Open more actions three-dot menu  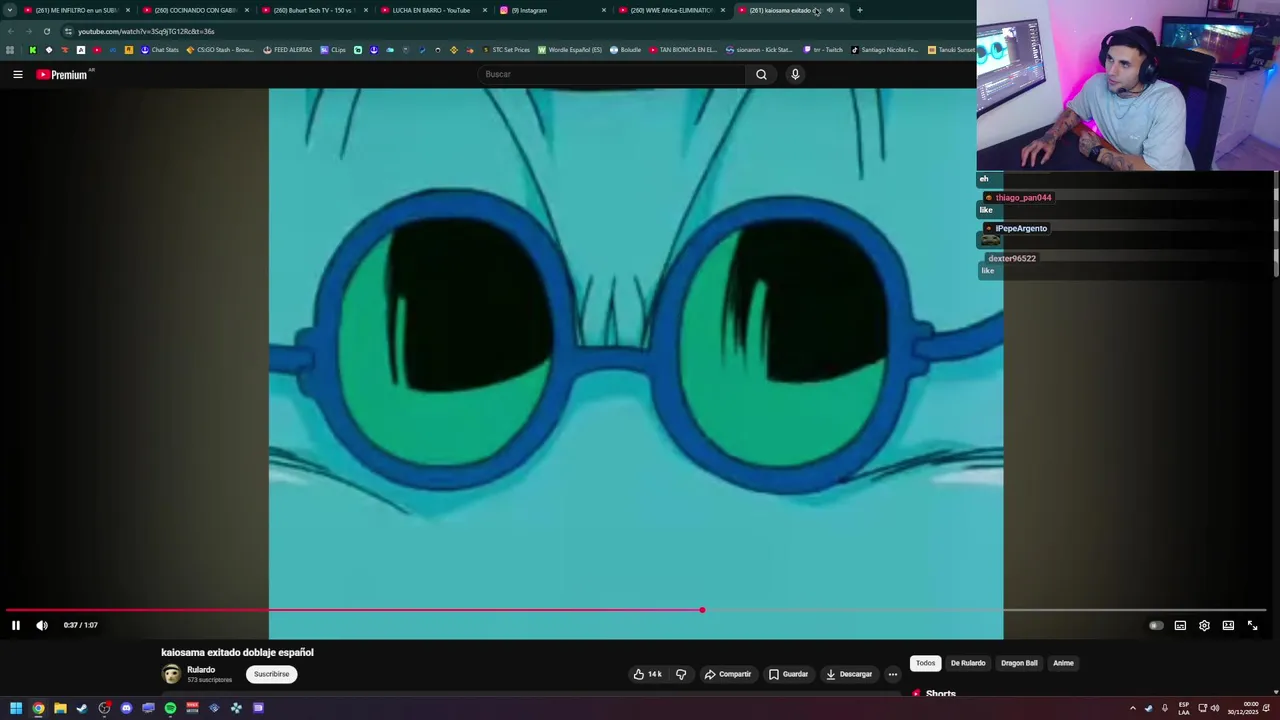click(893, 674)
